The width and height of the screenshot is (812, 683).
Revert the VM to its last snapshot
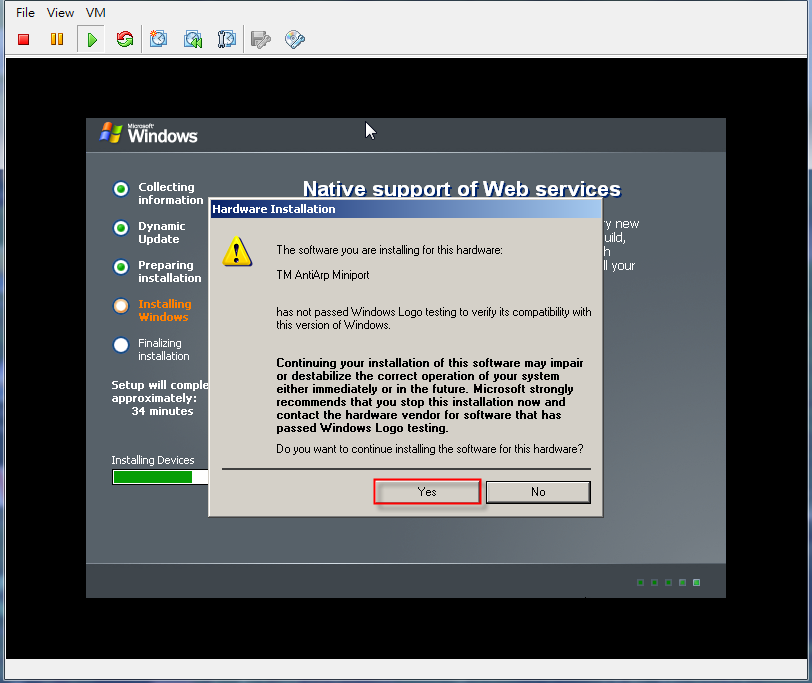[192, 39]
